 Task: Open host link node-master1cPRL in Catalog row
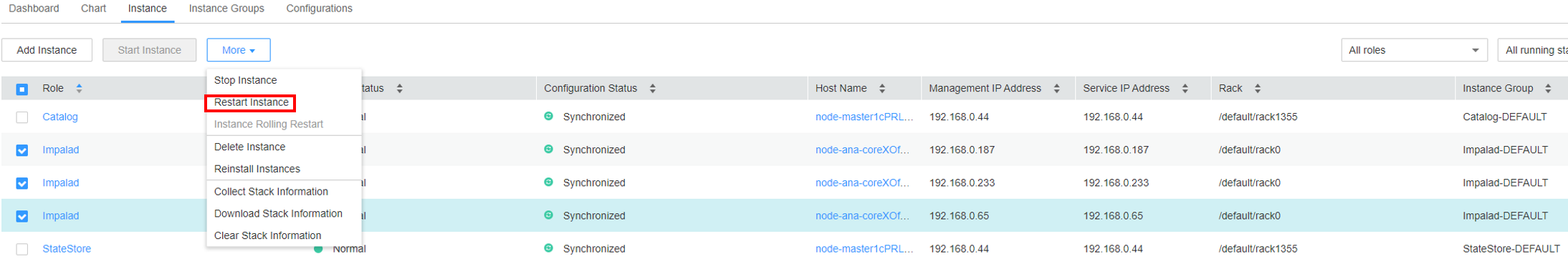[x=864, y=117]
